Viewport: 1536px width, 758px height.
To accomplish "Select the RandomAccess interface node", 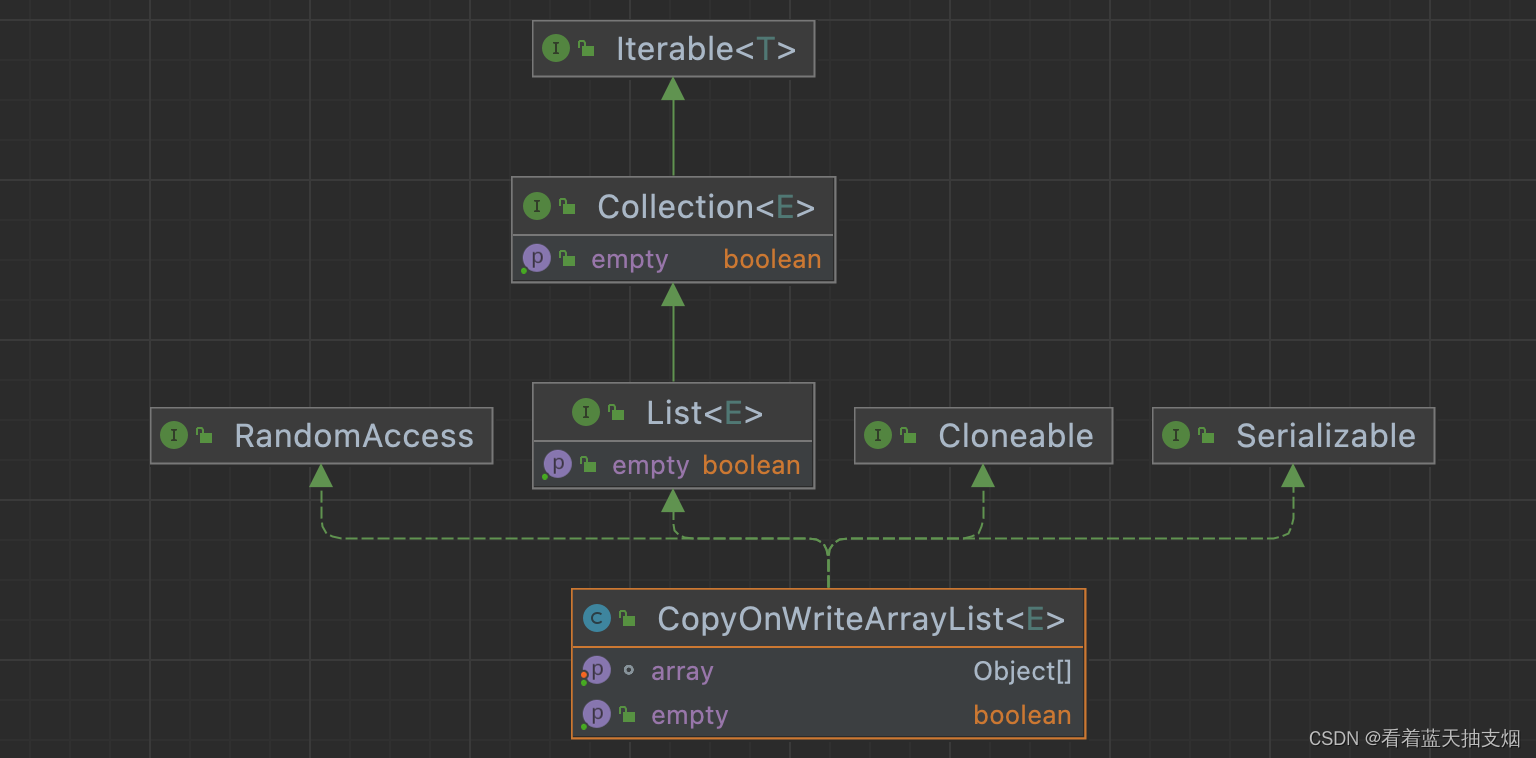I will click(x=322, y=436).
